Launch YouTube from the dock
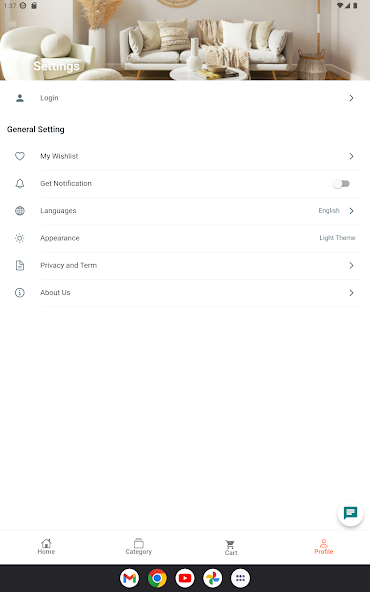 coord(185,578)
